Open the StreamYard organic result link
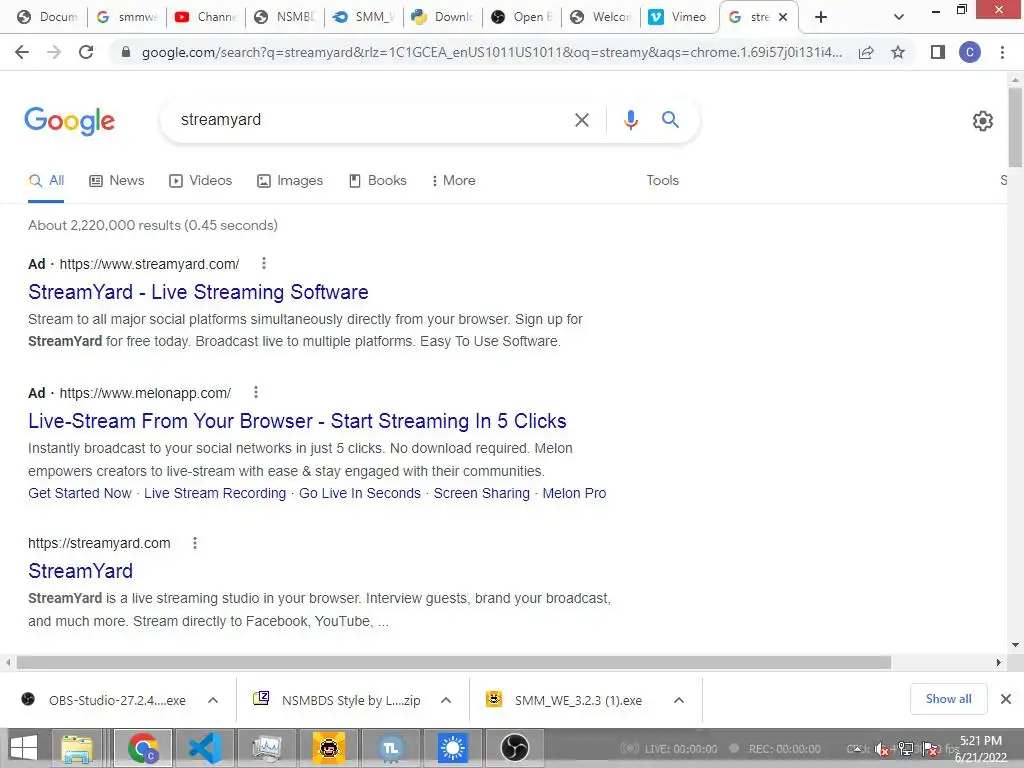 (80, 571)
